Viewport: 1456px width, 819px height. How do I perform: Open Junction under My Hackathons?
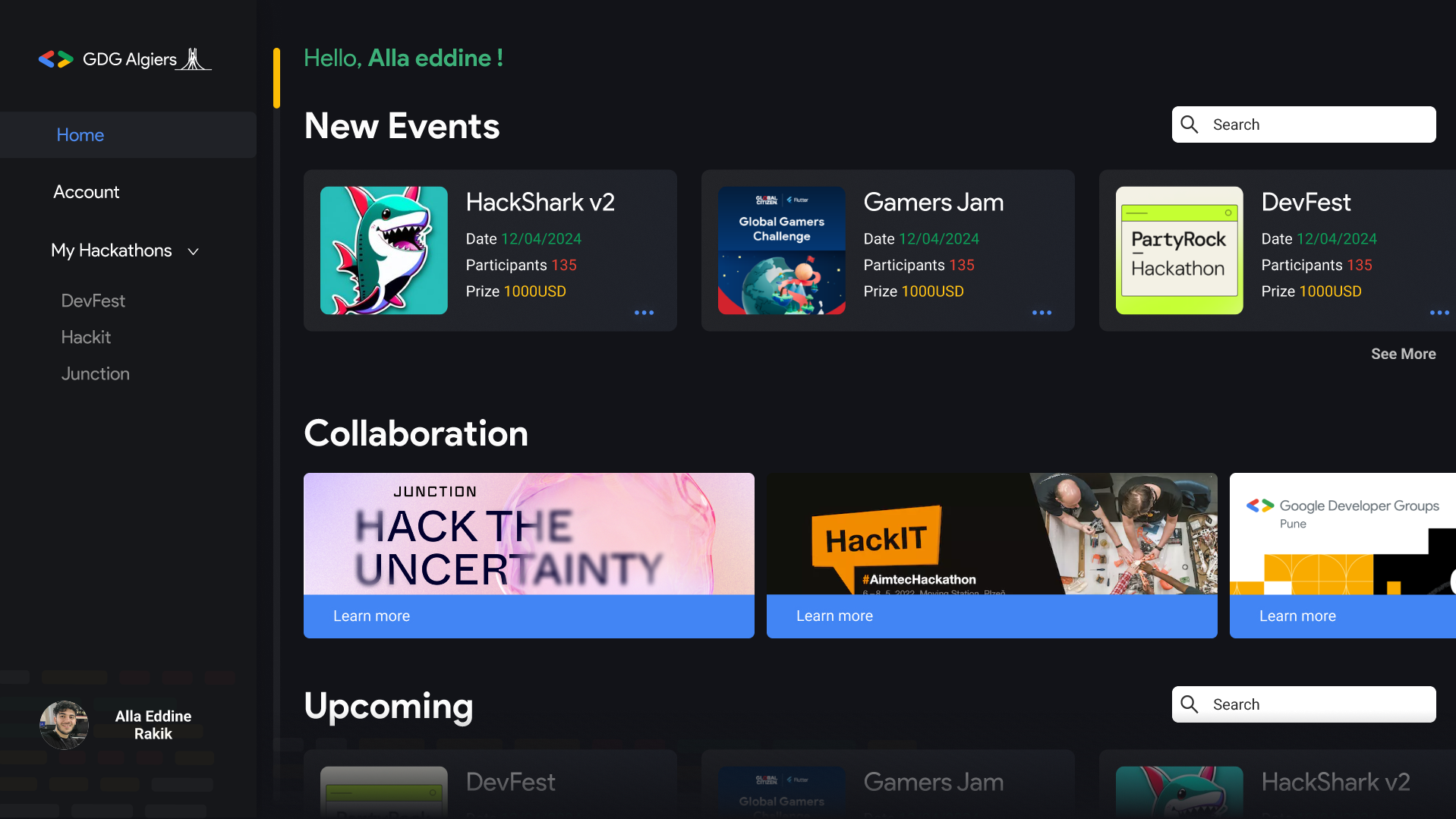click(x=96, y=373)
